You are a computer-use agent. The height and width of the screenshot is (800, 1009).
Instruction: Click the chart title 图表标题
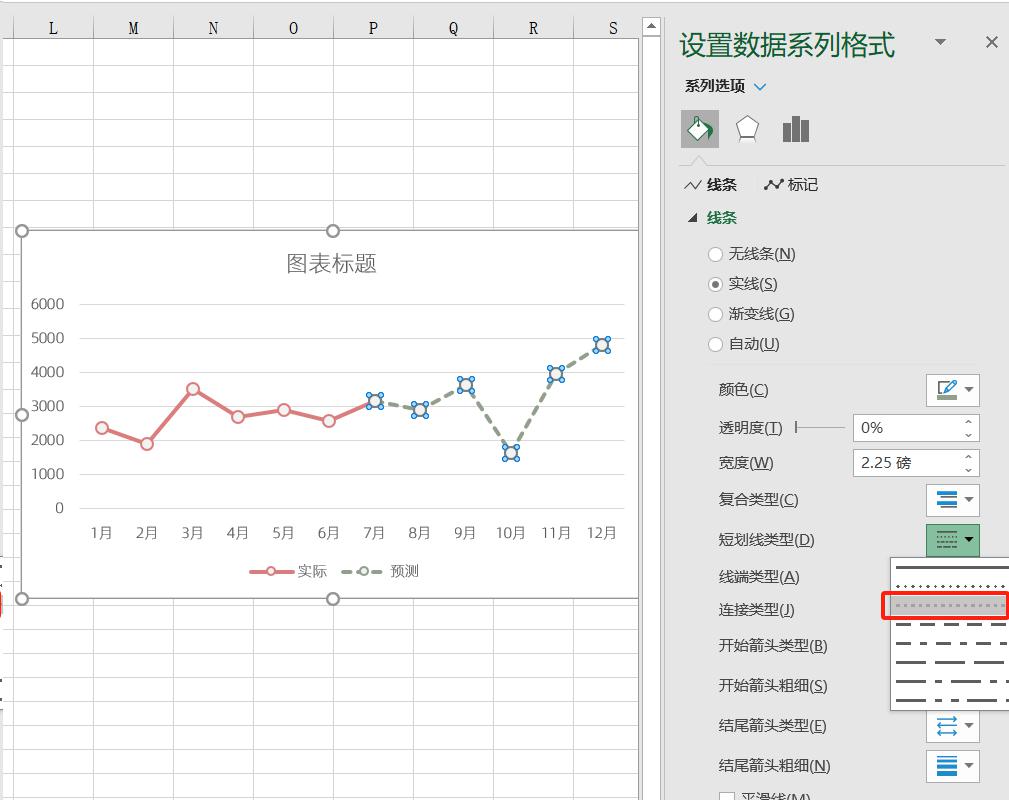pos(331,263)
